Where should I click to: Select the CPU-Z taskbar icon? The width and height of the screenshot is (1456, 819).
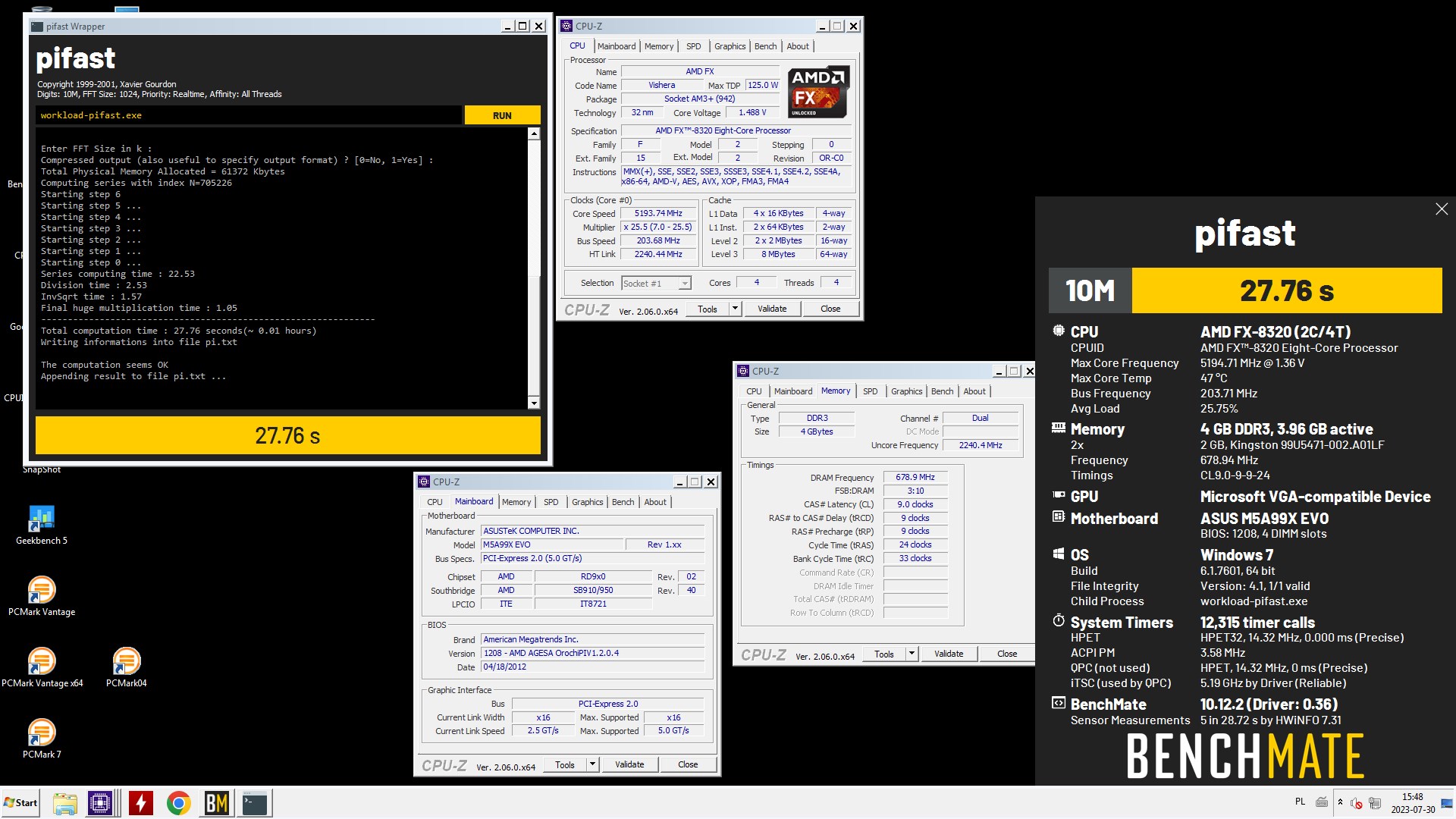pyautogui.click(x=100, y=803)
